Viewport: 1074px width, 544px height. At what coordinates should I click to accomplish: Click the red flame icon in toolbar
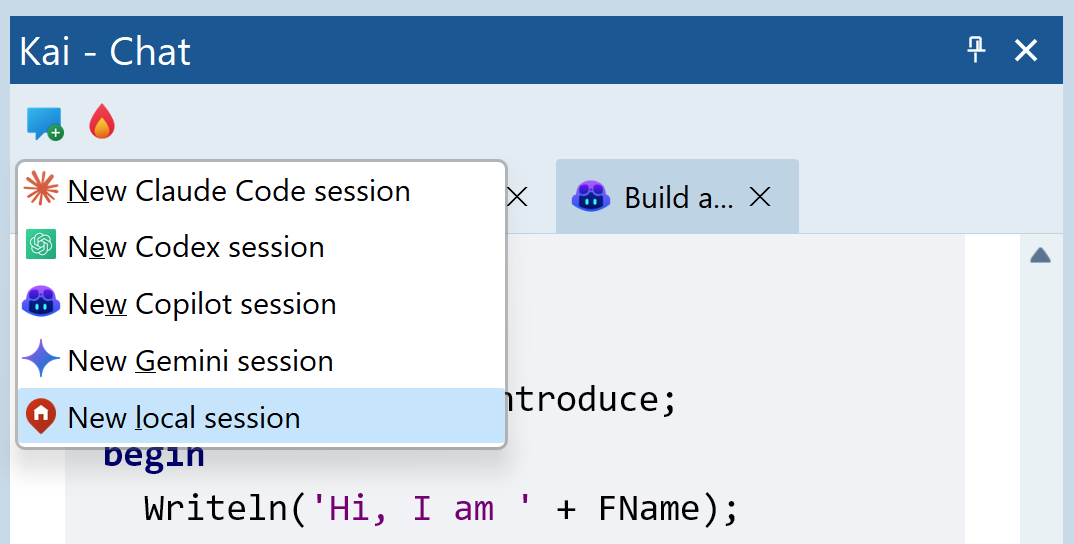point(102,121)
